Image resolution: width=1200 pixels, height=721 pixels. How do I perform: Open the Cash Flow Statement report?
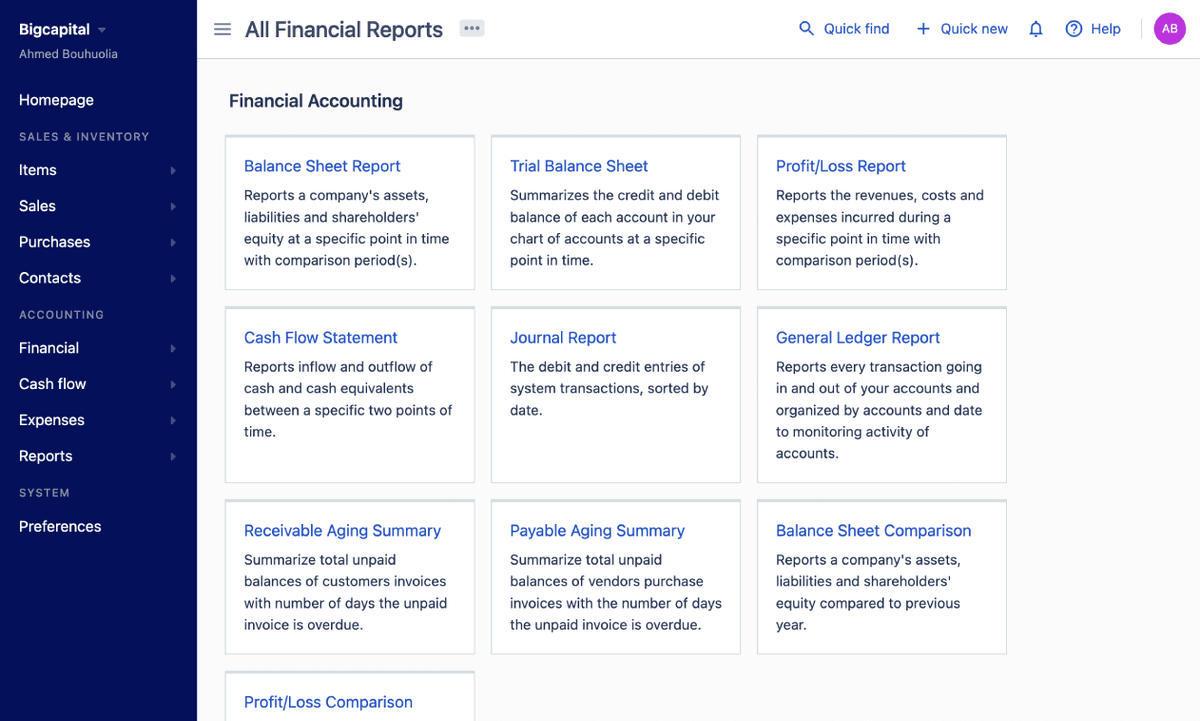click(x=320, y=337)
